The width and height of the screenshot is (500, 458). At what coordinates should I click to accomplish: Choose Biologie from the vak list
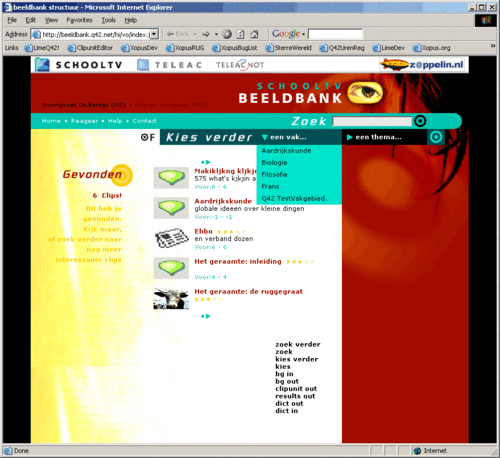[274, 163]
